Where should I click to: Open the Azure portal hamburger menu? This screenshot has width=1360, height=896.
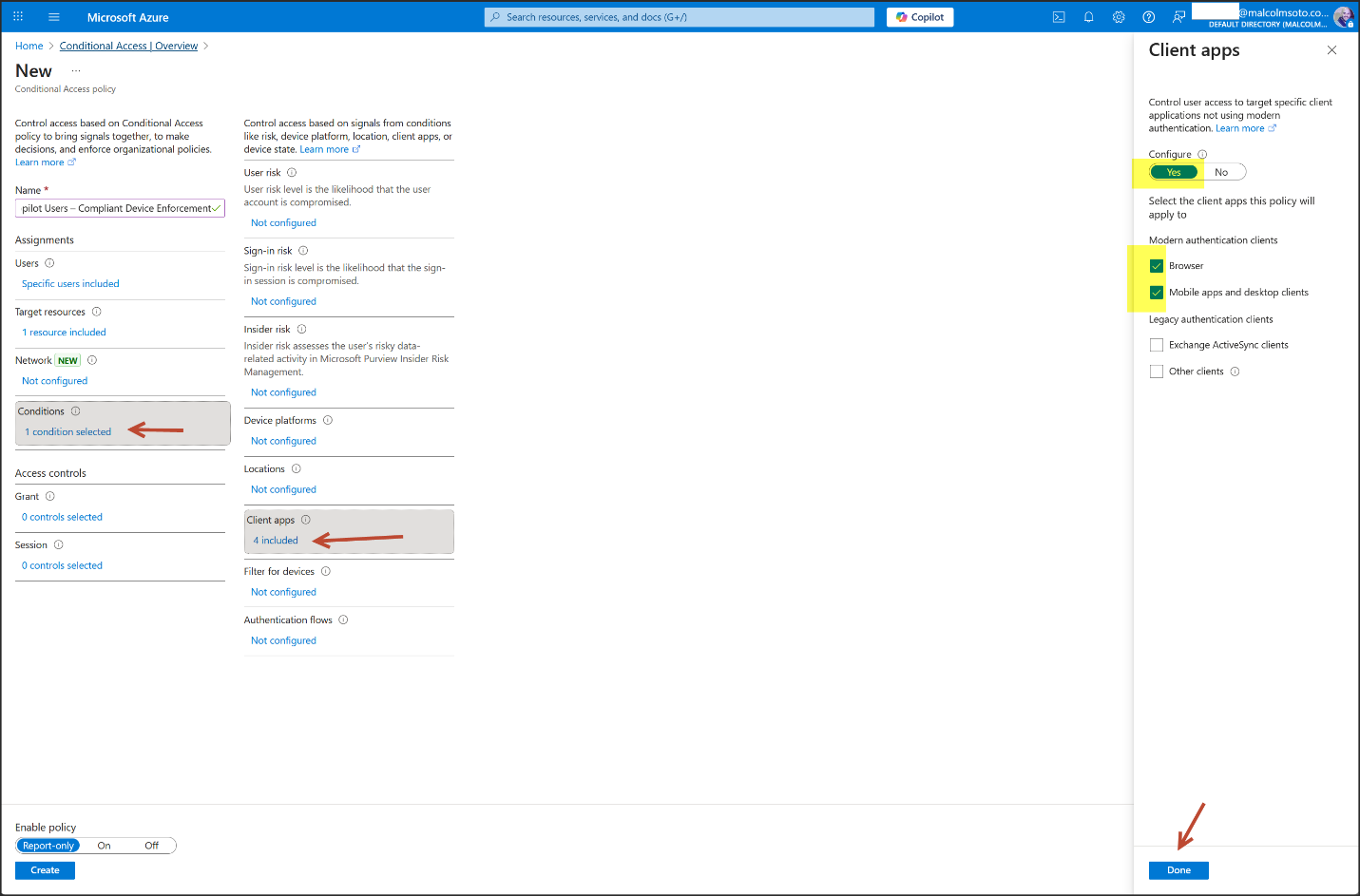53,17
